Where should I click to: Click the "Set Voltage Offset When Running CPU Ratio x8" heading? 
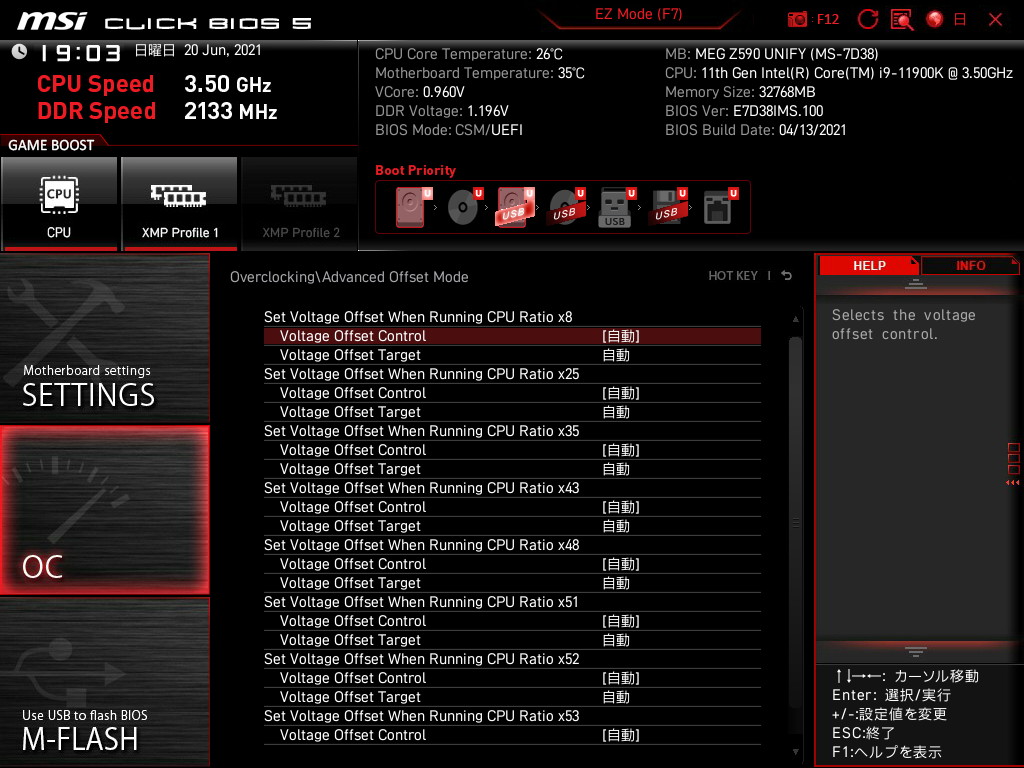(418, 317)
